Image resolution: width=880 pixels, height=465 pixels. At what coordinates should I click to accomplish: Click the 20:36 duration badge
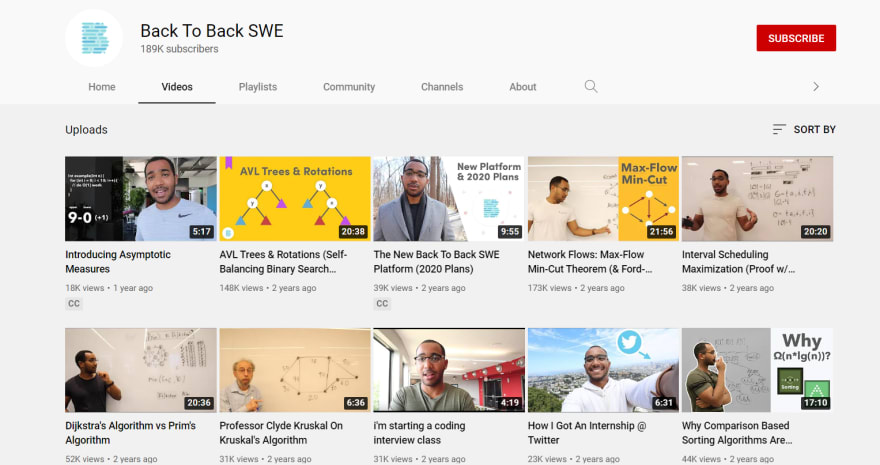click(x=199, y=403)
